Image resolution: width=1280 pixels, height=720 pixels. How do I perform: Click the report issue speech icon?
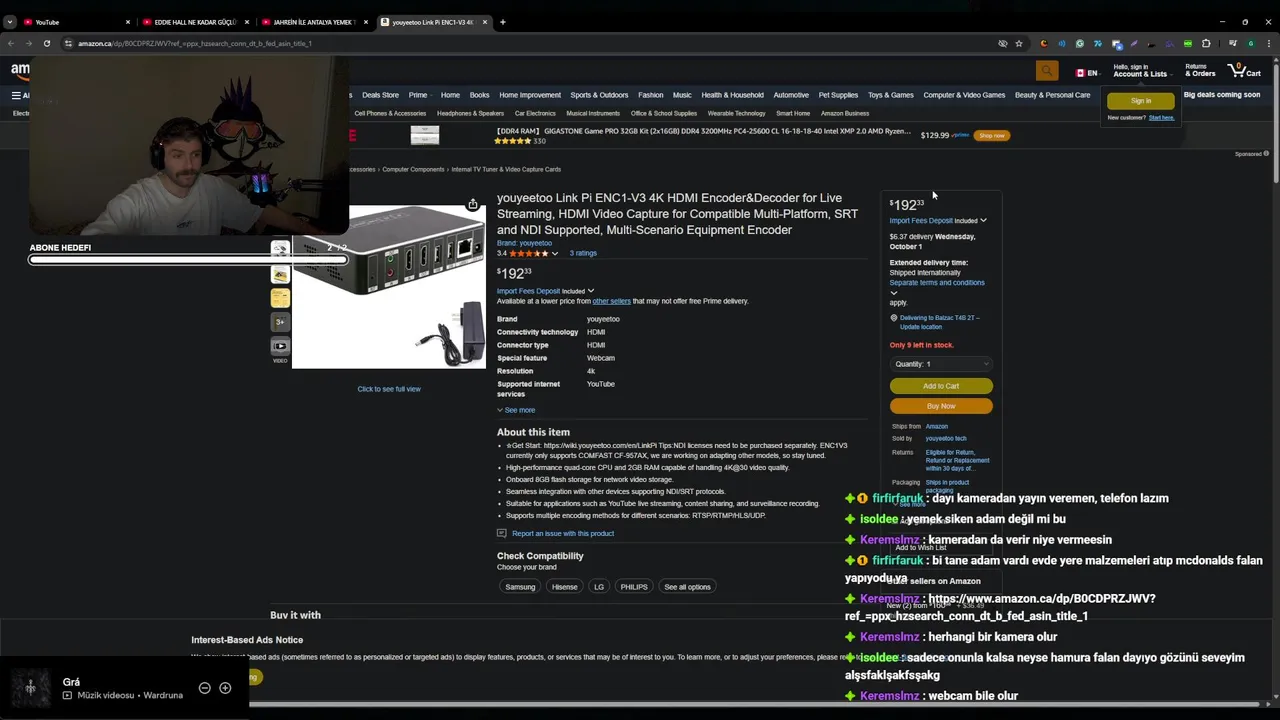click(x=502, y=533)
